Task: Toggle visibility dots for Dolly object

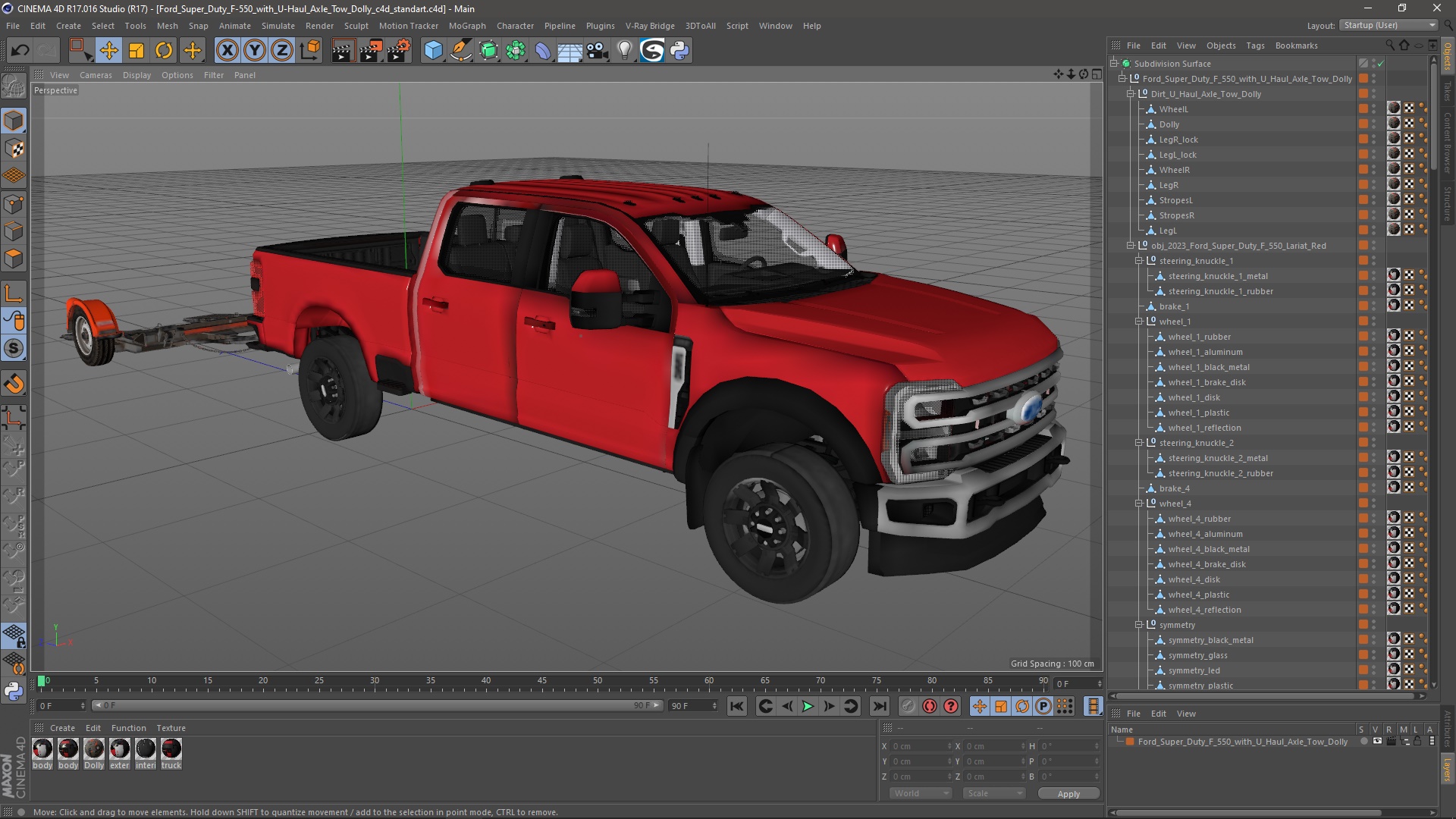Action: coord(1373,124)
